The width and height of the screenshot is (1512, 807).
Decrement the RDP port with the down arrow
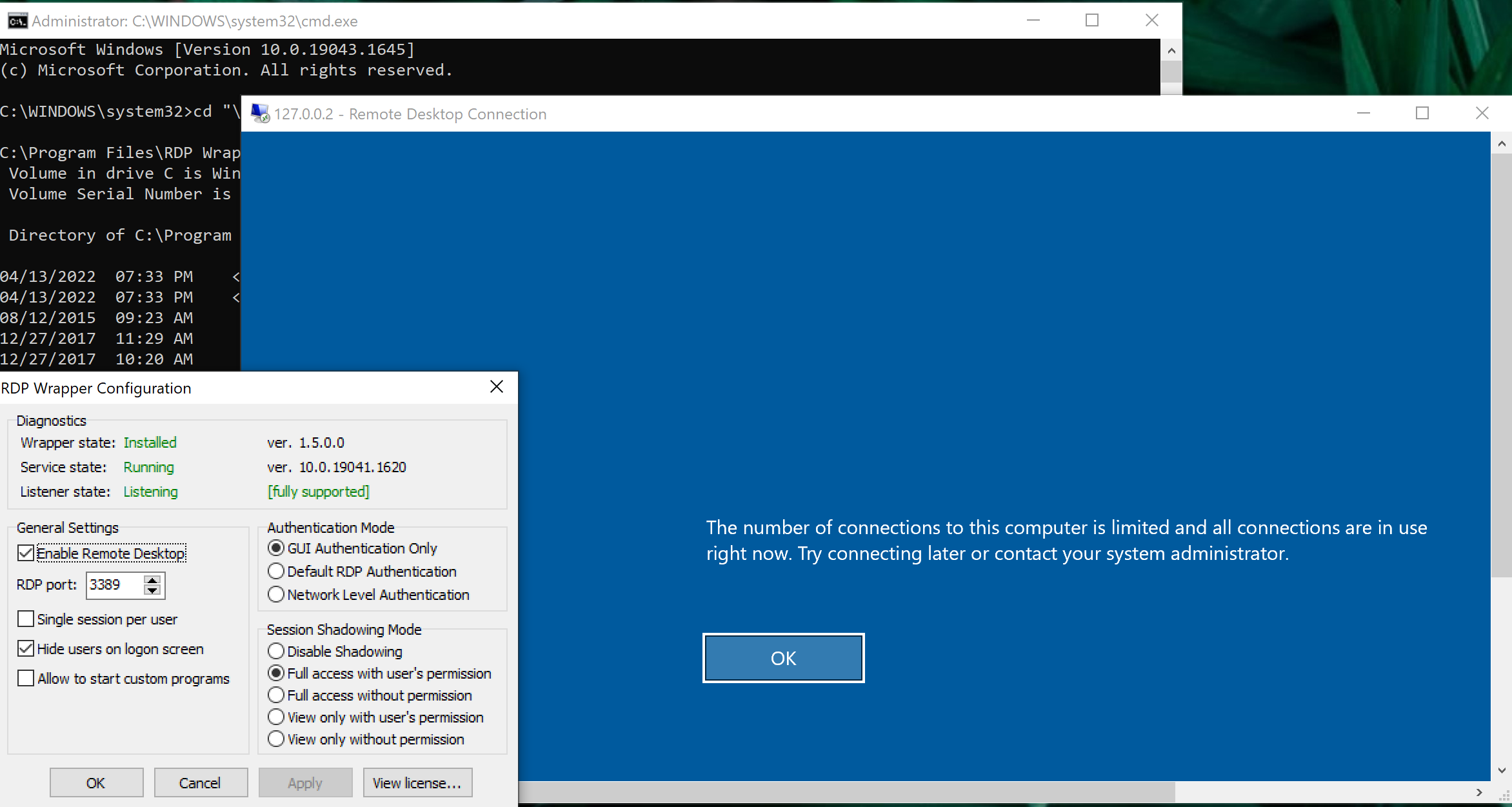pos(152,591)
